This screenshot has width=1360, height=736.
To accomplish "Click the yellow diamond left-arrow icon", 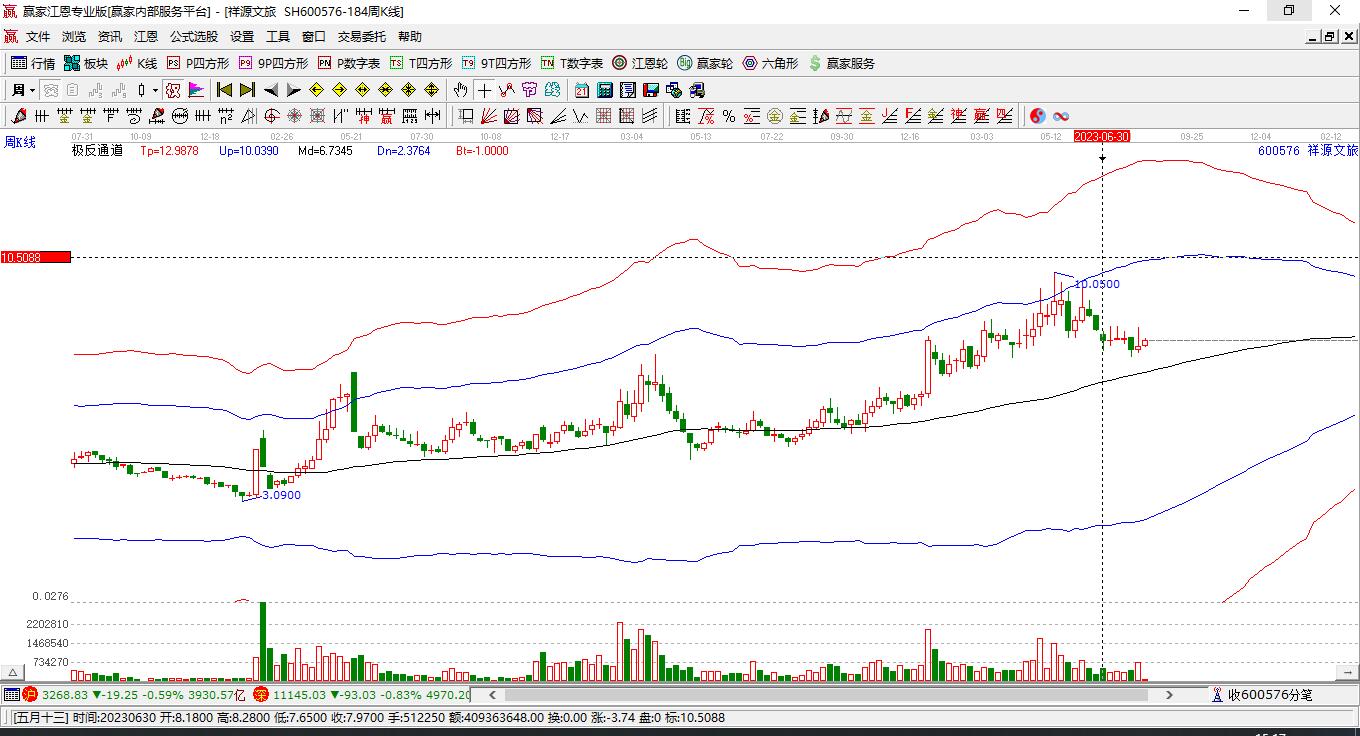I will (317, 90).
